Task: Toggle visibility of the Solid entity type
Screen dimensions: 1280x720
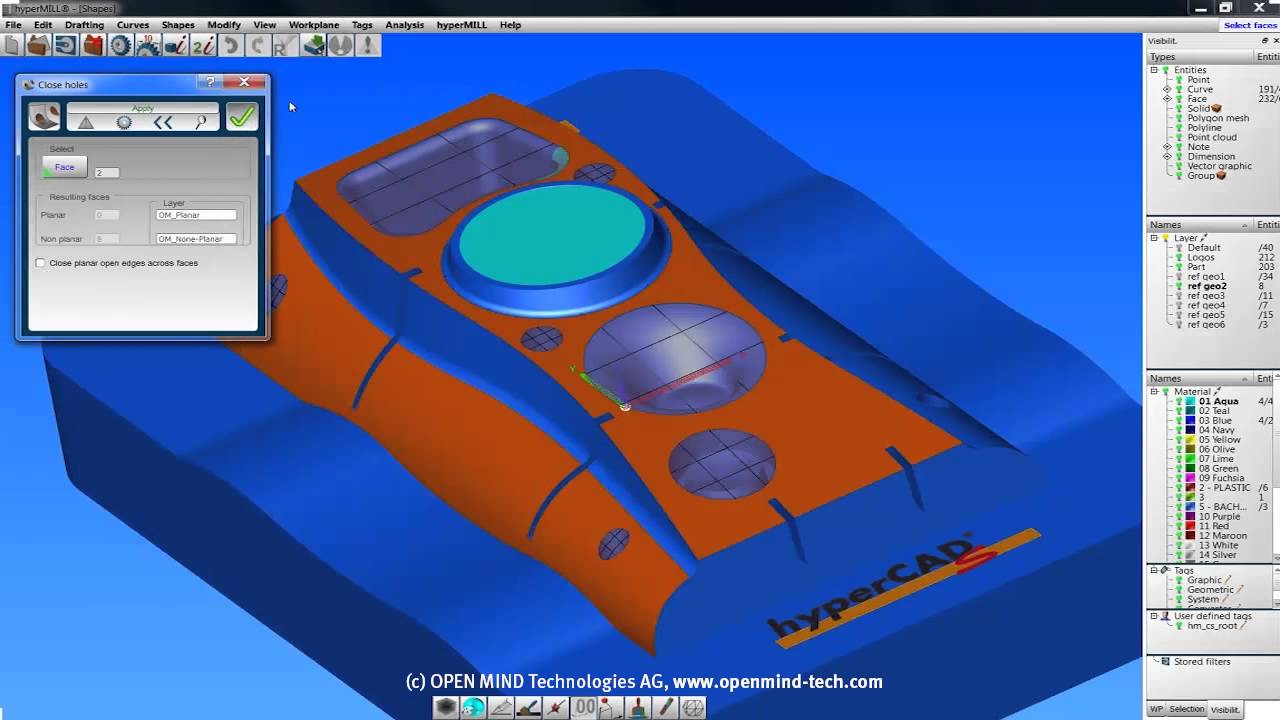Action: [x=1179, y=108]
